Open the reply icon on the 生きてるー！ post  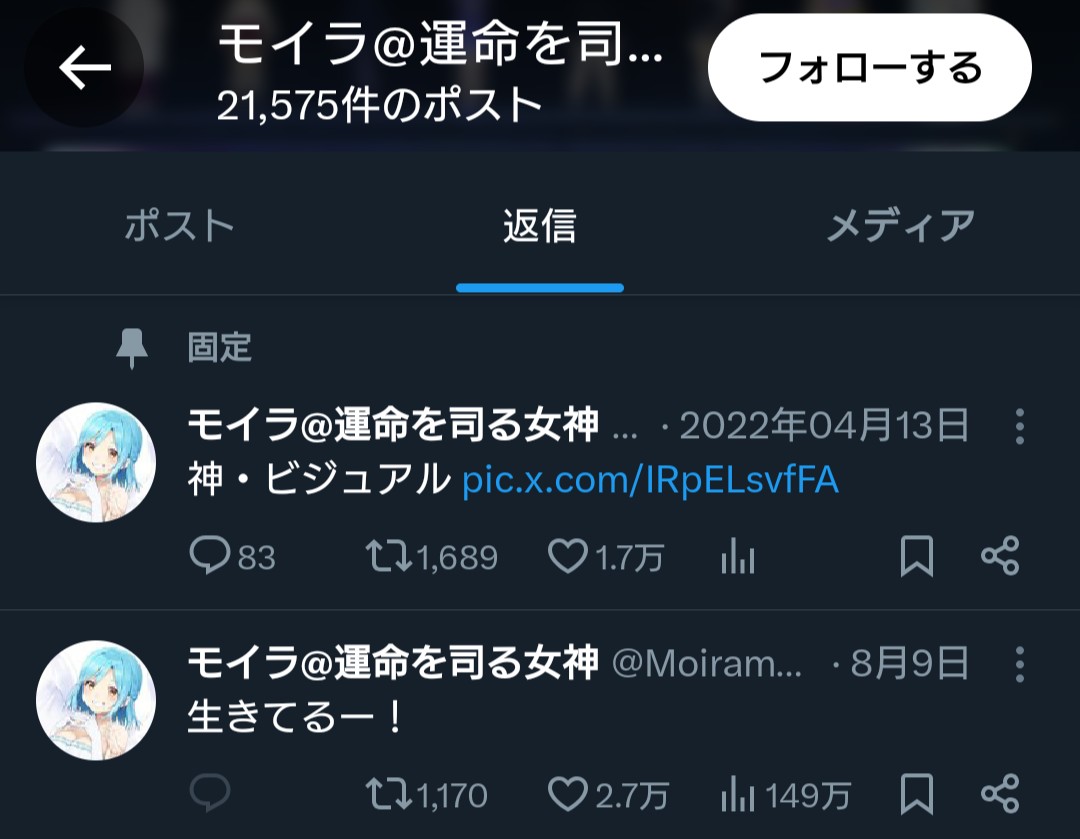pos(209,793)
